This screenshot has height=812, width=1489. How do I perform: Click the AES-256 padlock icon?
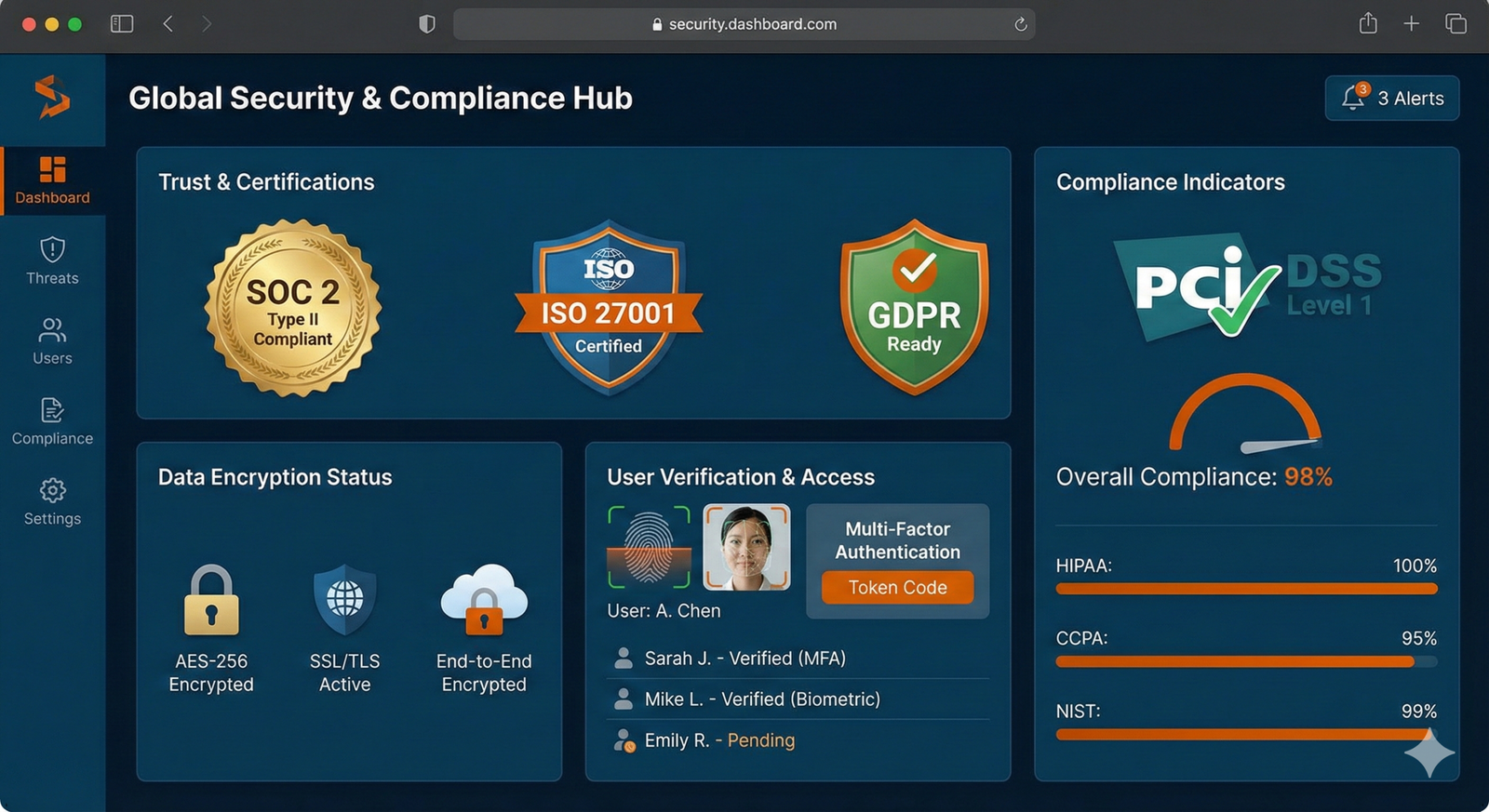(211, 601)
